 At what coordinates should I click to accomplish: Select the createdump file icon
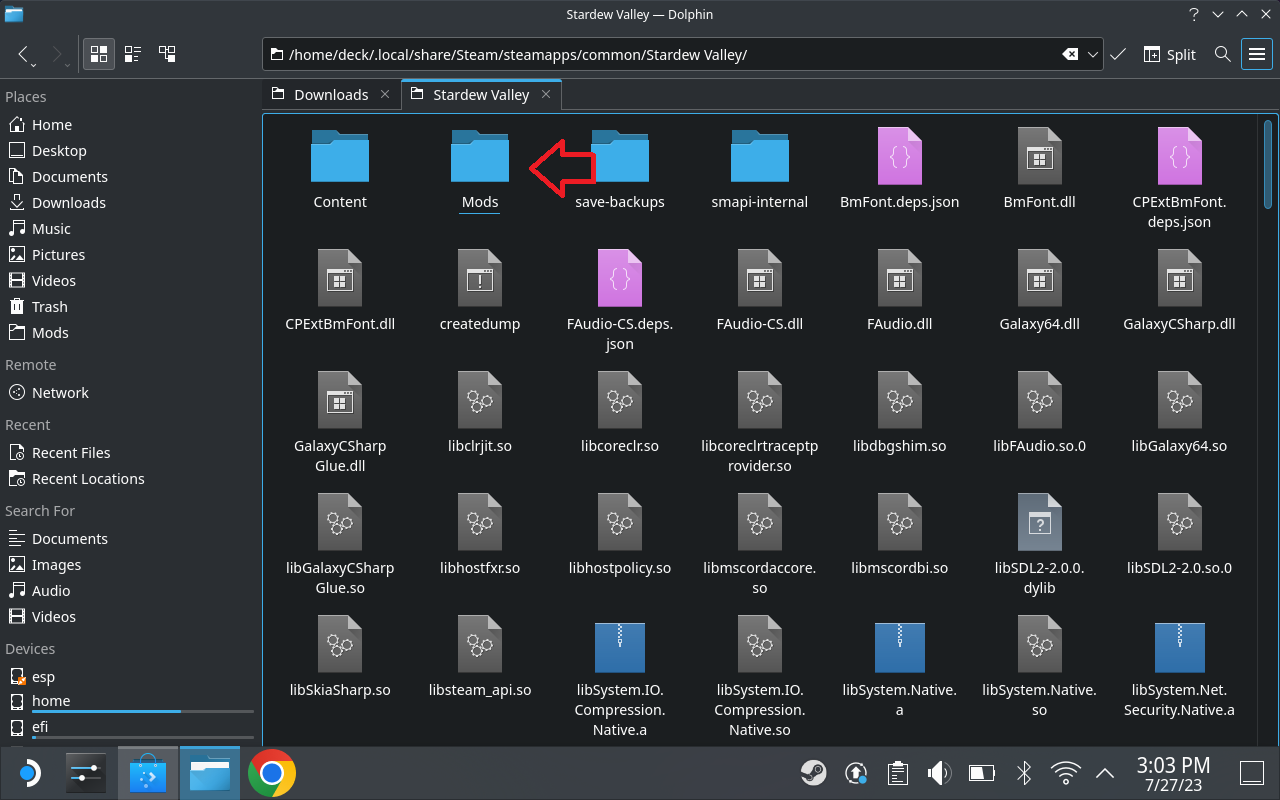point(480,280)
